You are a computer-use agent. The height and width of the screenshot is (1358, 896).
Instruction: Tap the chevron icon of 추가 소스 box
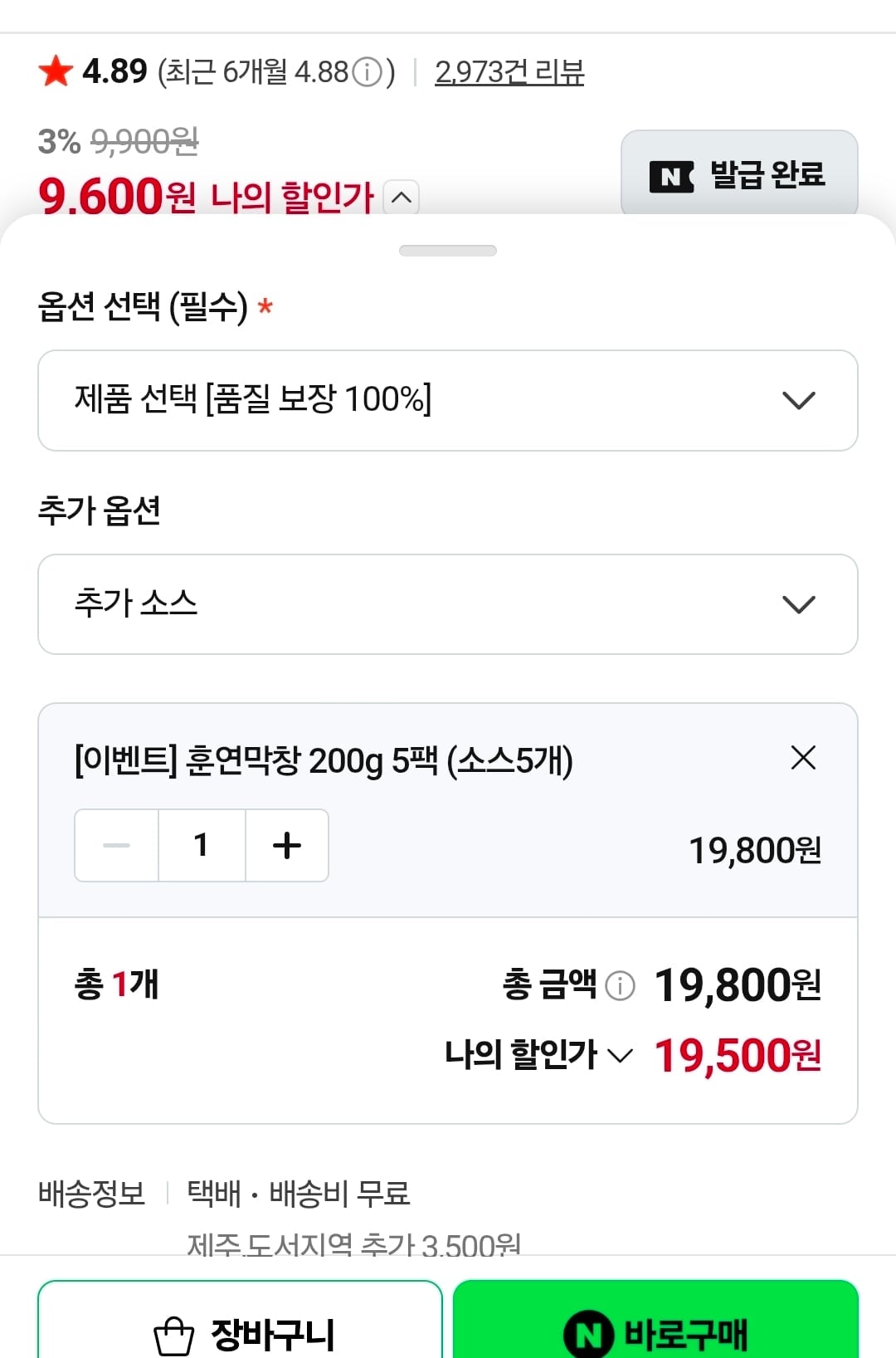(x=799, y=604)
